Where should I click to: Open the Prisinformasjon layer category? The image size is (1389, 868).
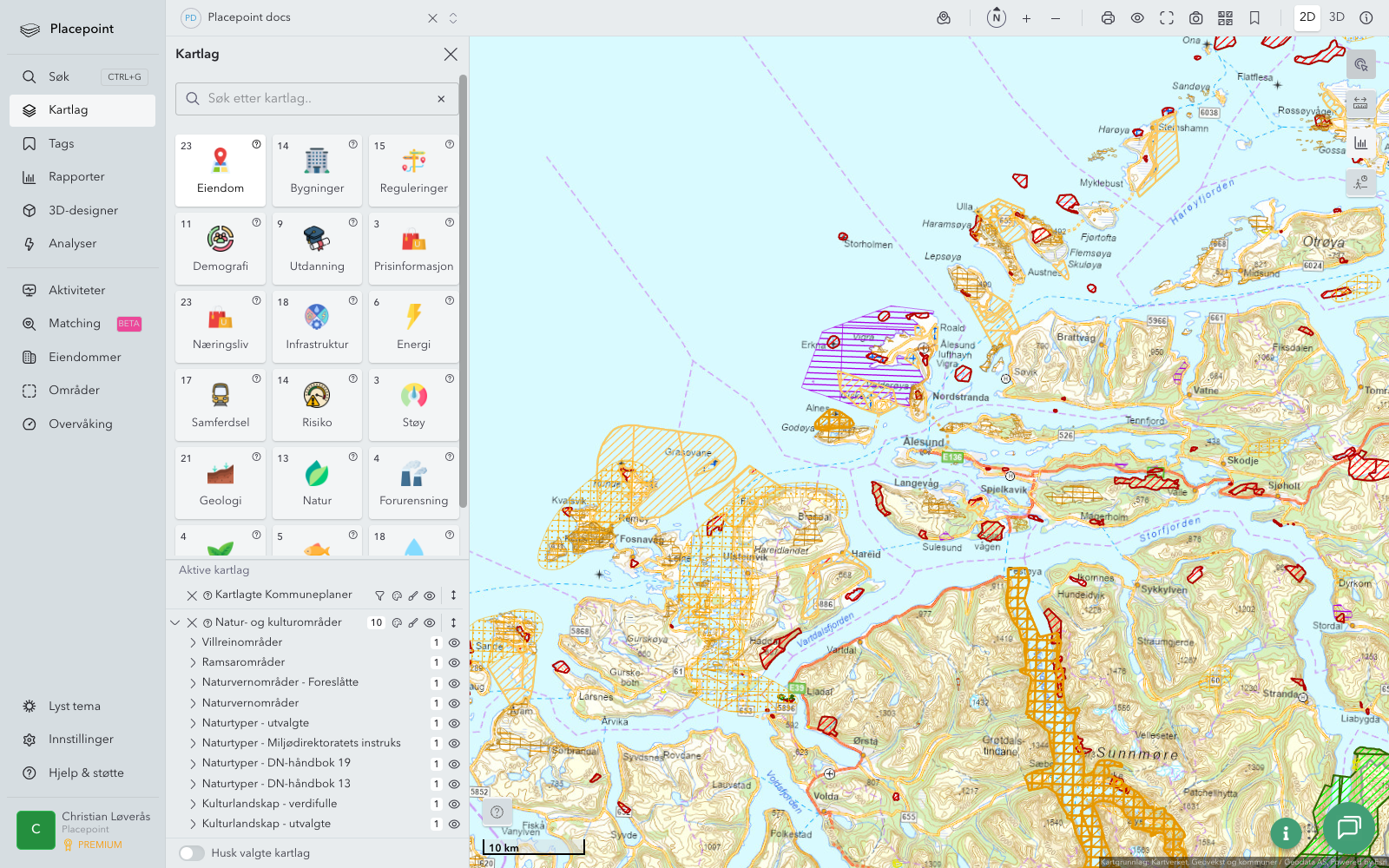coord(414,248)
